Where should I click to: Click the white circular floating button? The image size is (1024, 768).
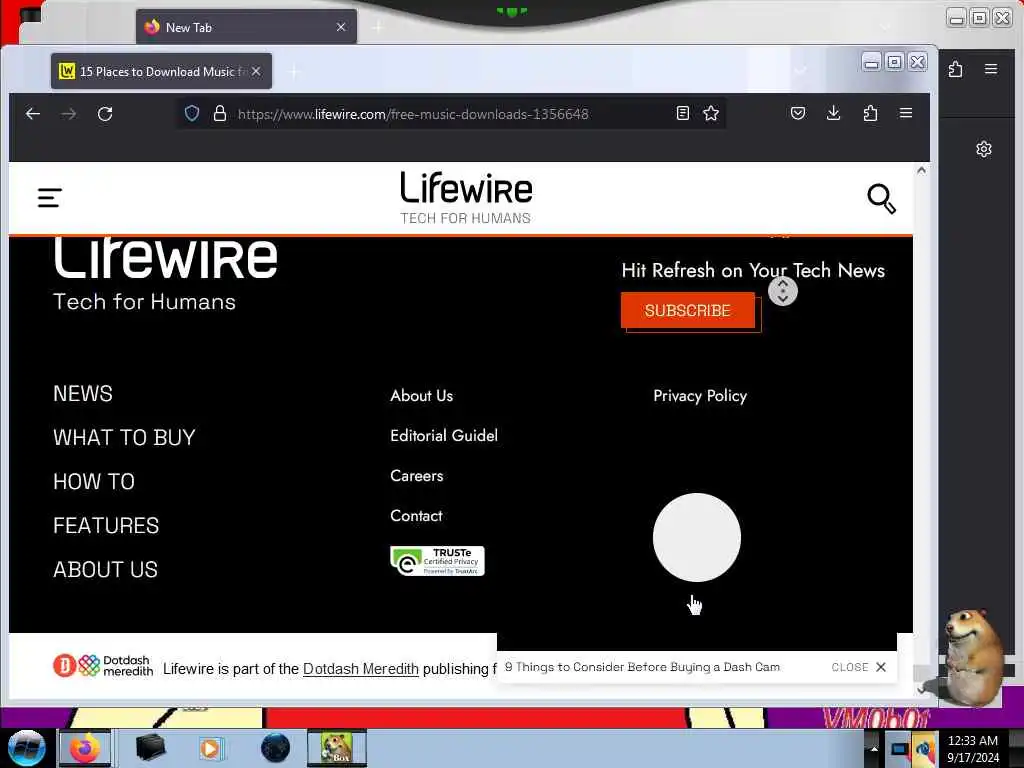click(697, 537)
